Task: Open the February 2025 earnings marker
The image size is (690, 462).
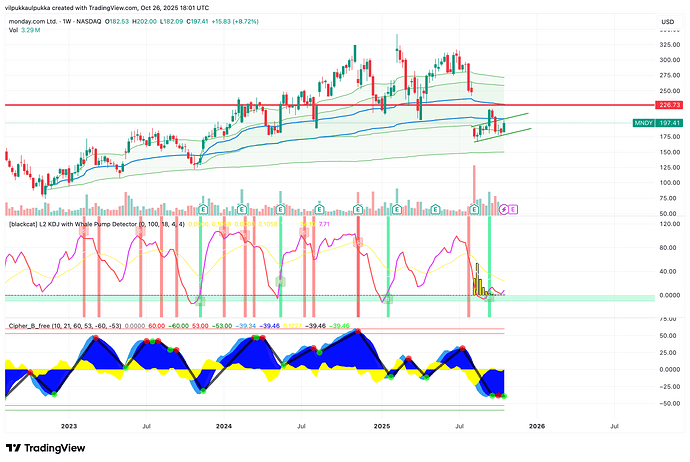Action: (x=396, y=209)
